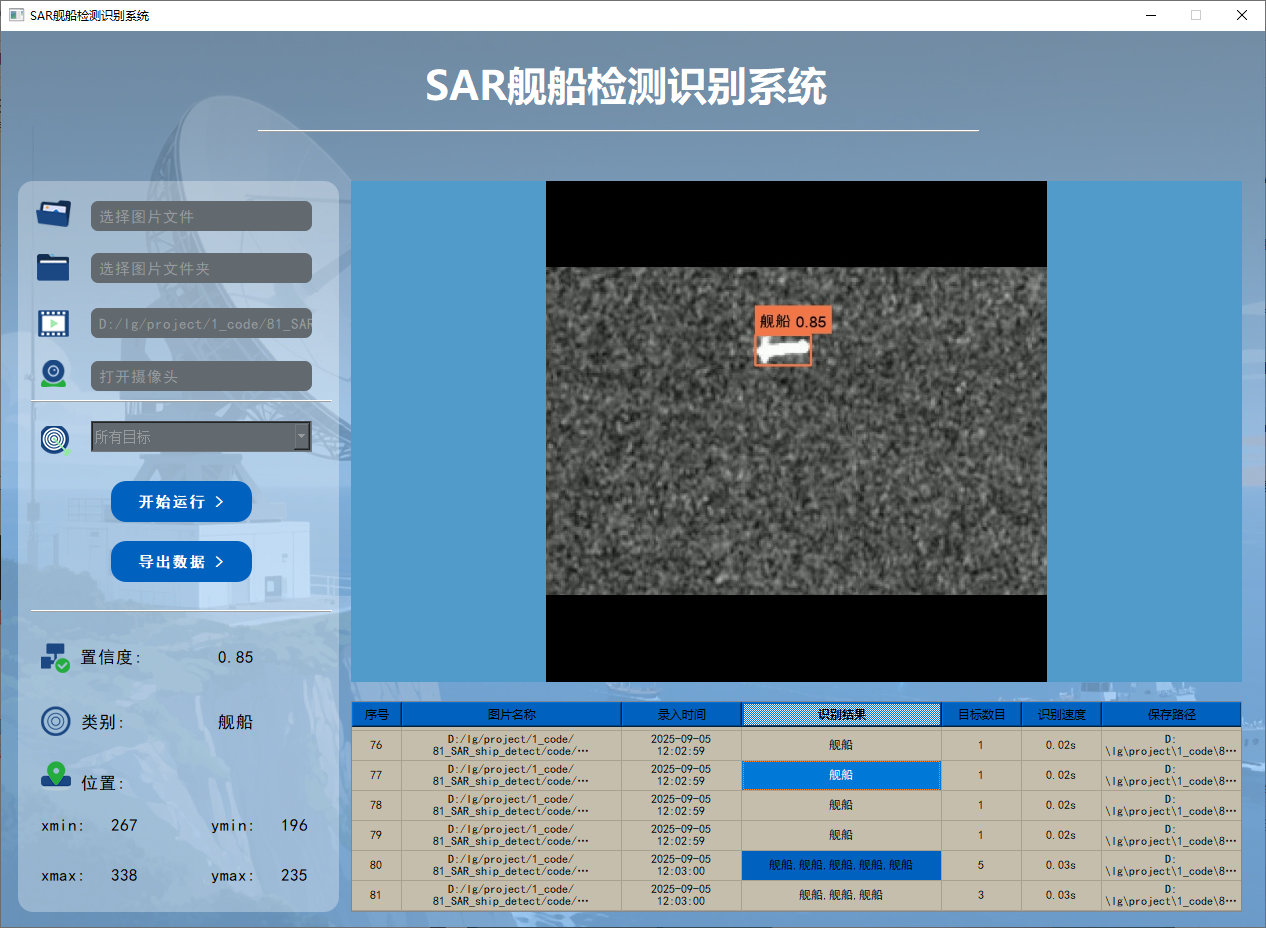Click the five-ship result cell in row 80

(841, 865)
